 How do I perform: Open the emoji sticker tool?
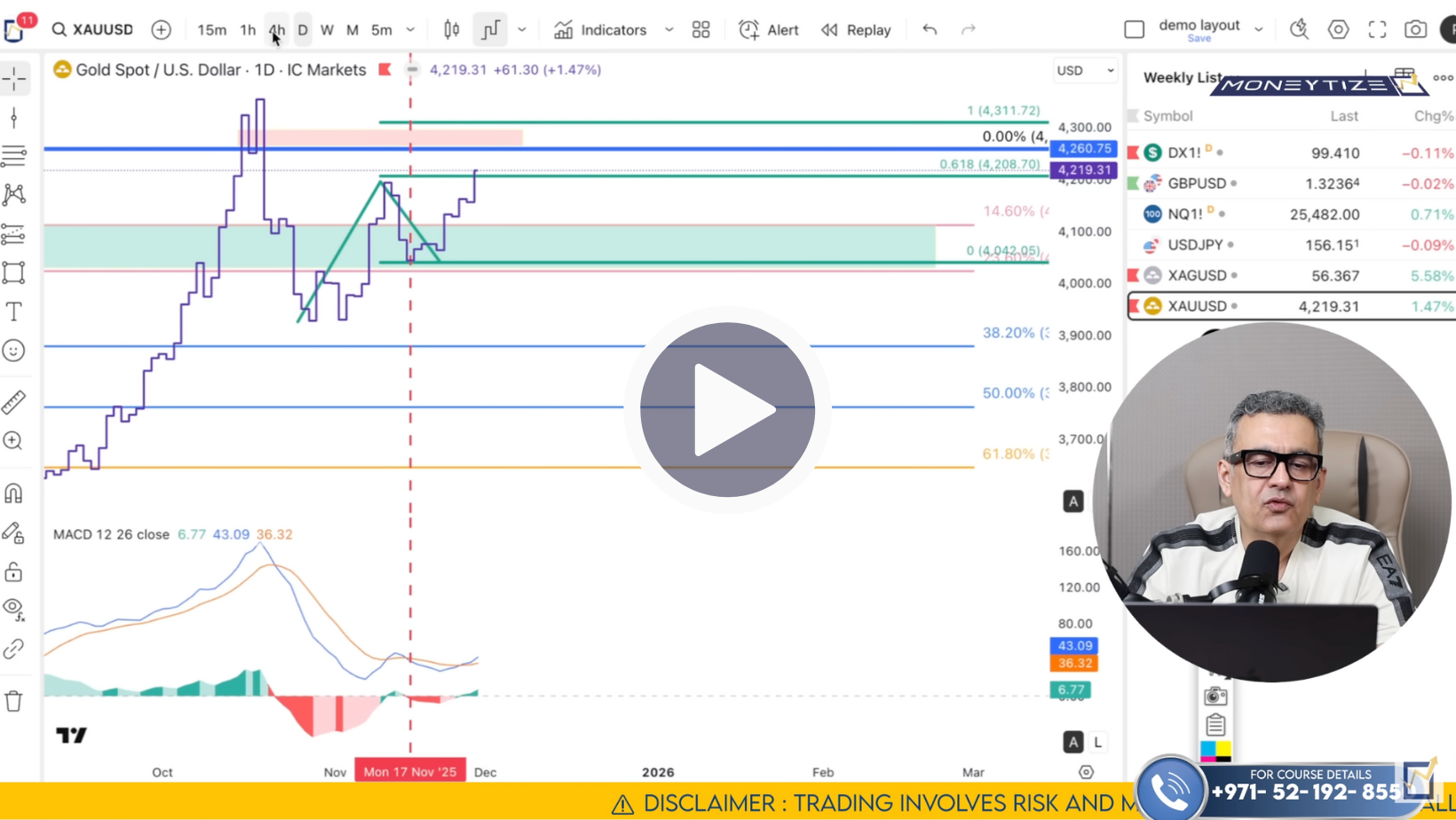(14, 351)
